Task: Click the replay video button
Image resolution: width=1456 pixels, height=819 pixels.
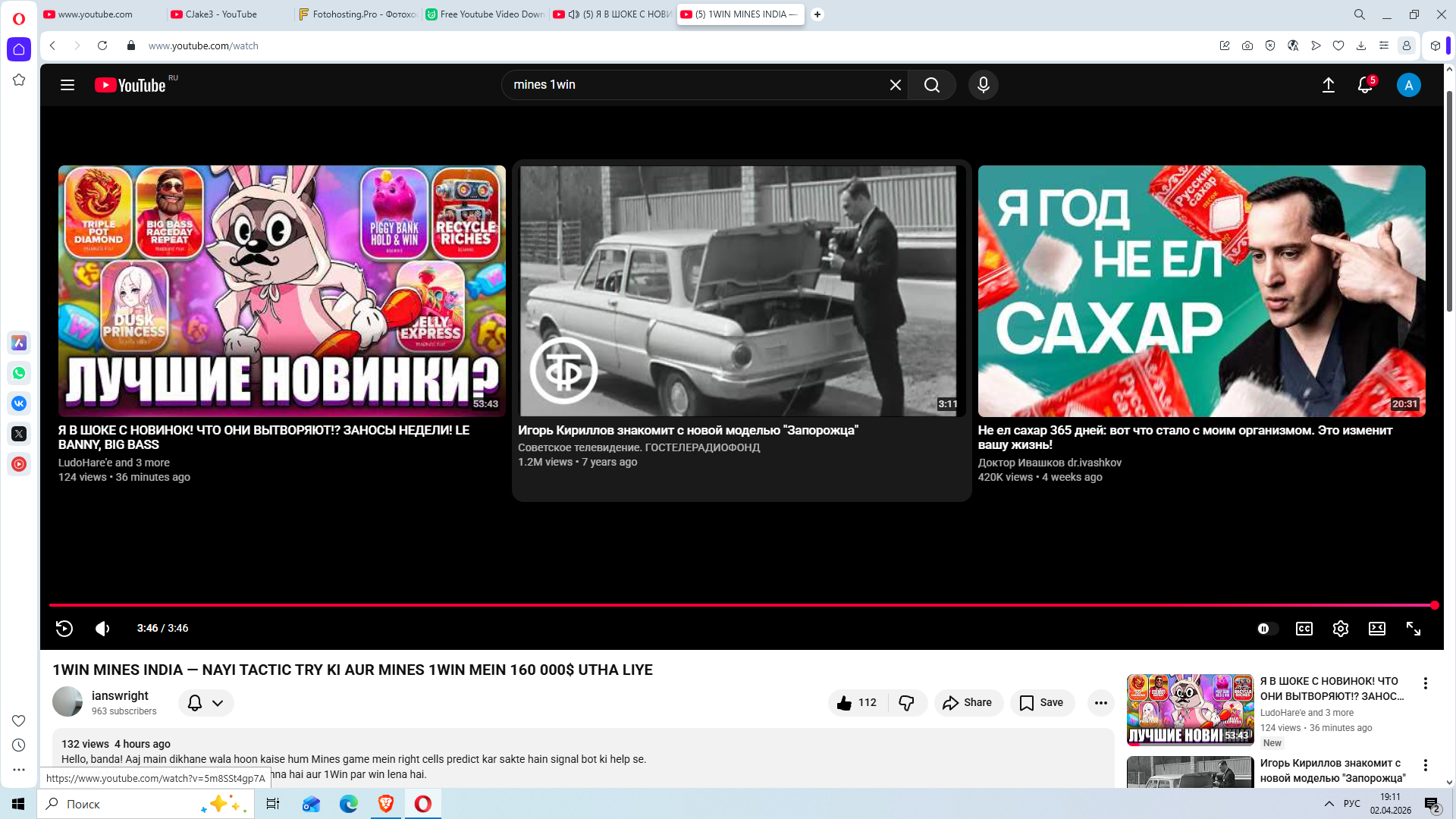Action: pos(64,629)
